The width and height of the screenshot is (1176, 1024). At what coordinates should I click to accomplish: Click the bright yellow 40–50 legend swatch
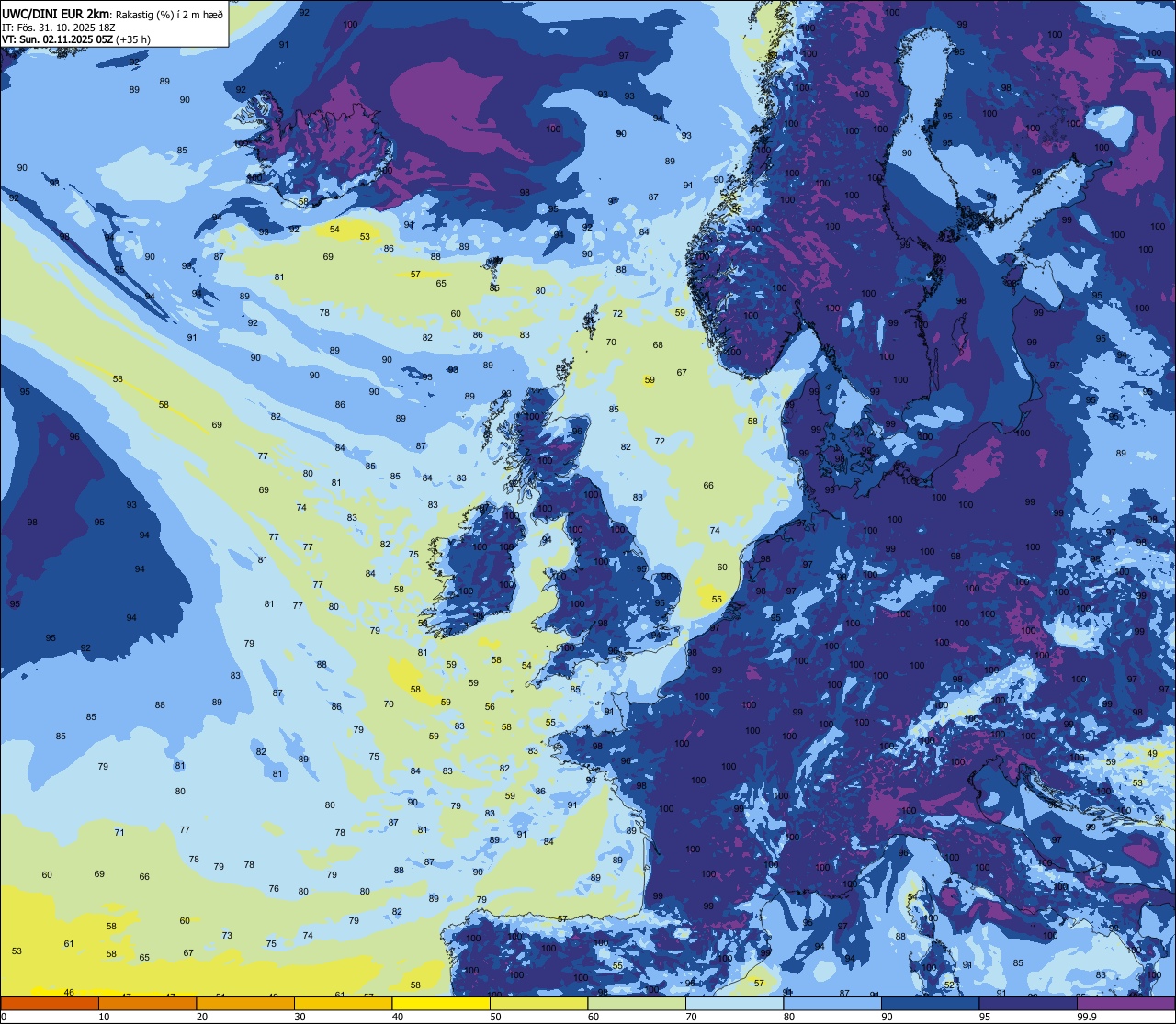point(441,1003)
